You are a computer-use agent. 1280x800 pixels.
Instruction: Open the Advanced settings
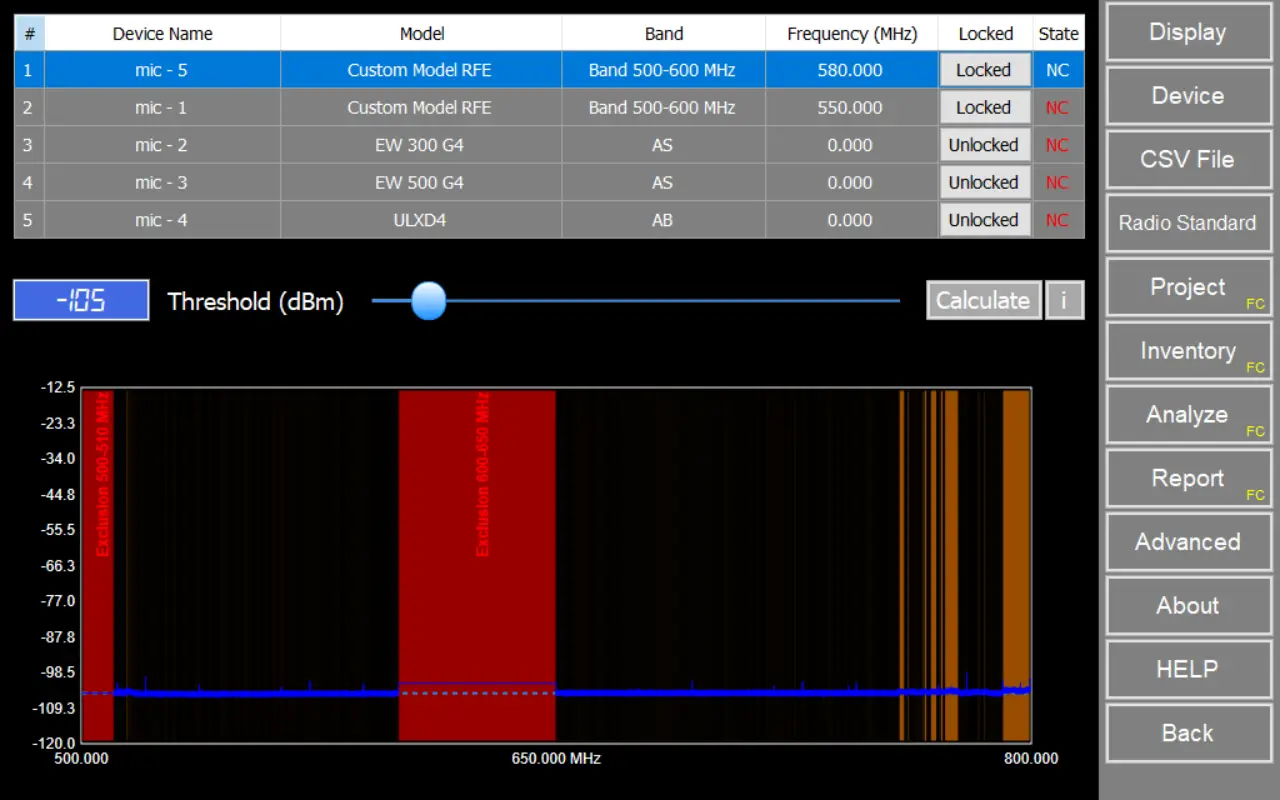point(1187,542)
